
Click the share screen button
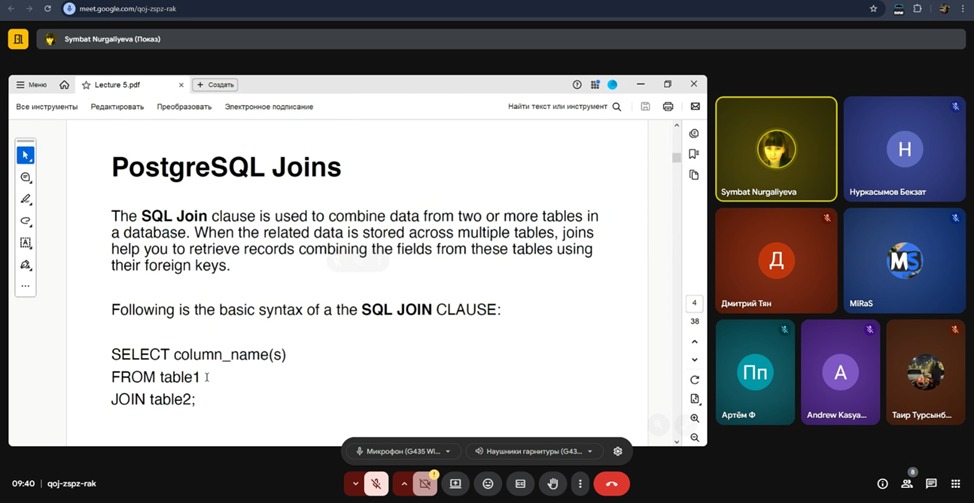pos(455,484)
